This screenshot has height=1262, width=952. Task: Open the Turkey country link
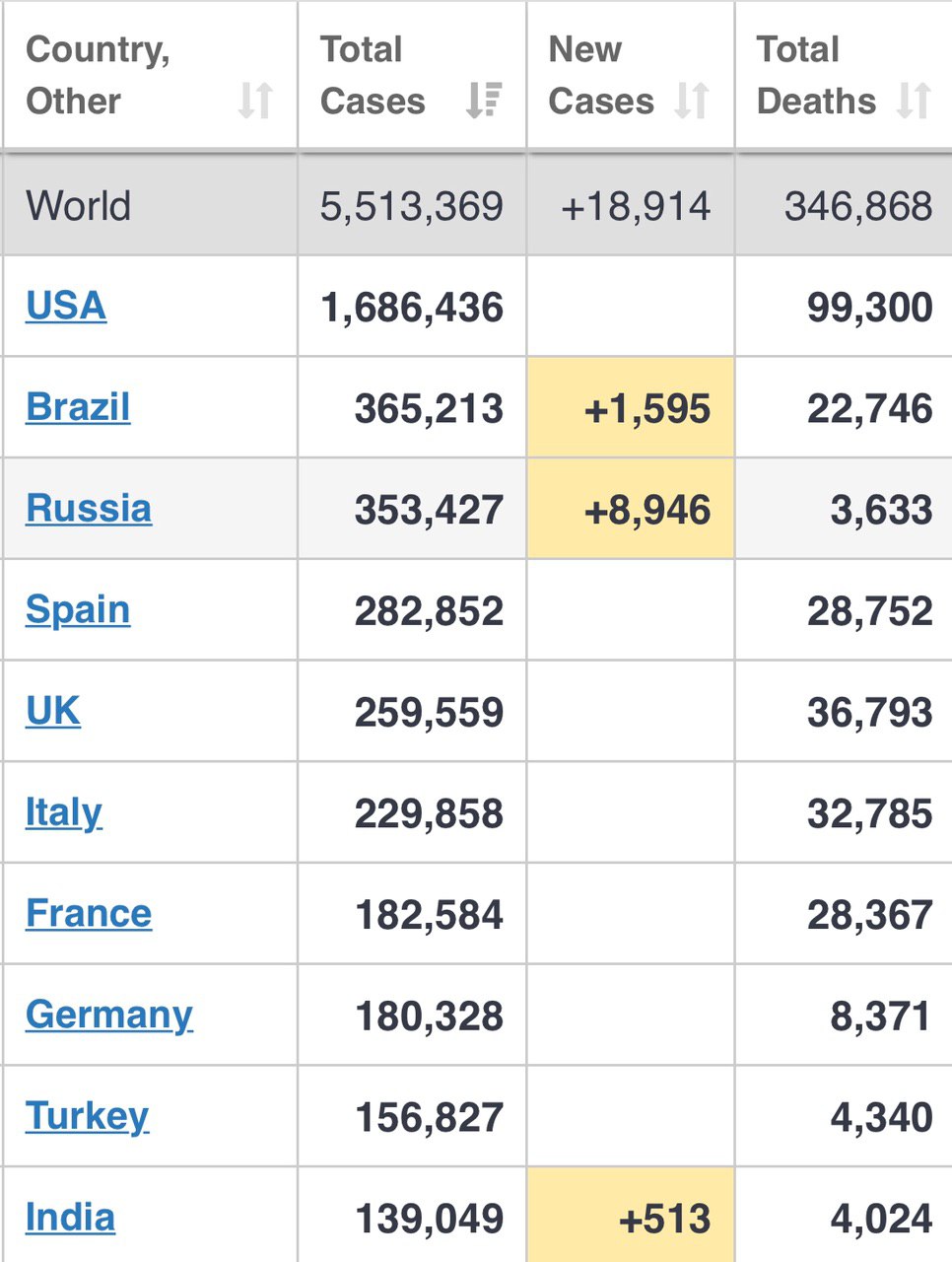88,1117
